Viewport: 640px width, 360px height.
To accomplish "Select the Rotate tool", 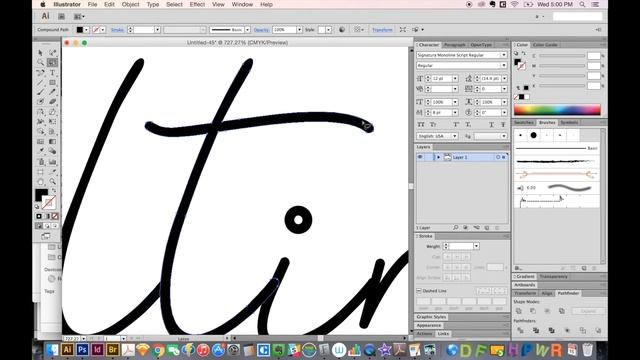I will [x=40, y=112].
